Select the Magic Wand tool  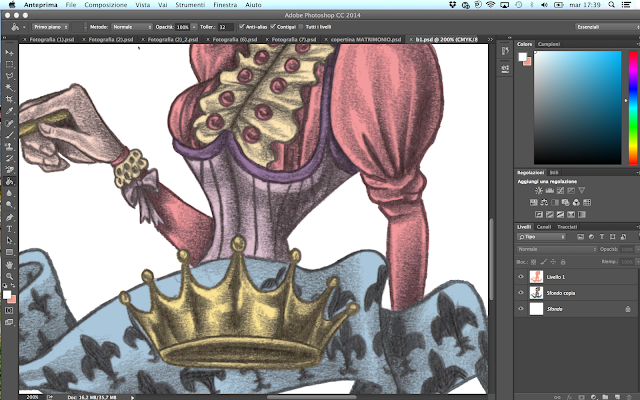pos(9,88)
